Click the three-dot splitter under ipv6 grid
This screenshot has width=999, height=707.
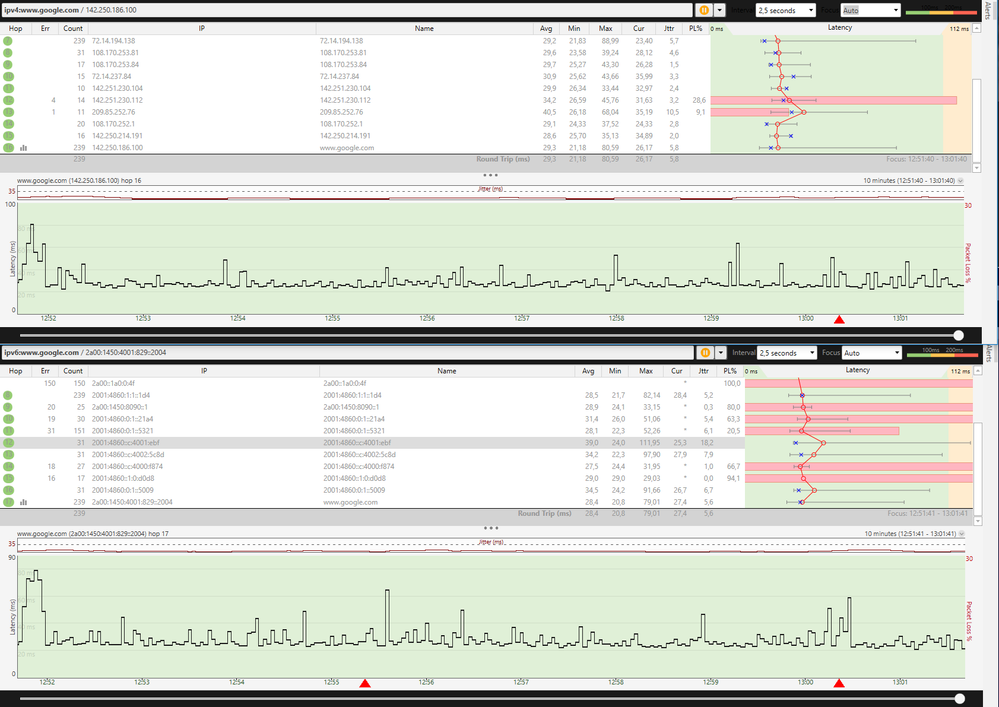coord(491,528)
